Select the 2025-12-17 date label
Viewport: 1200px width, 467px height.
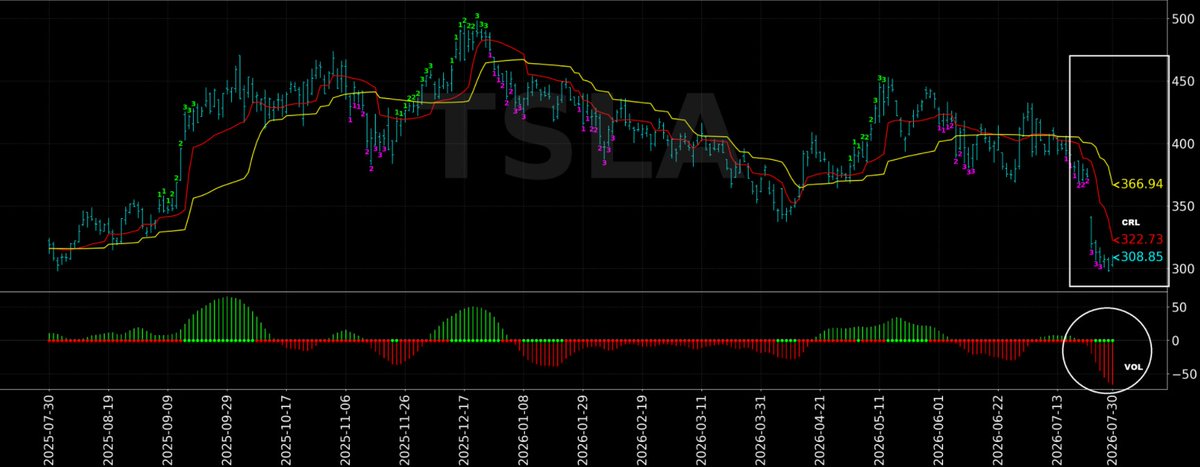tap(463, 428)
